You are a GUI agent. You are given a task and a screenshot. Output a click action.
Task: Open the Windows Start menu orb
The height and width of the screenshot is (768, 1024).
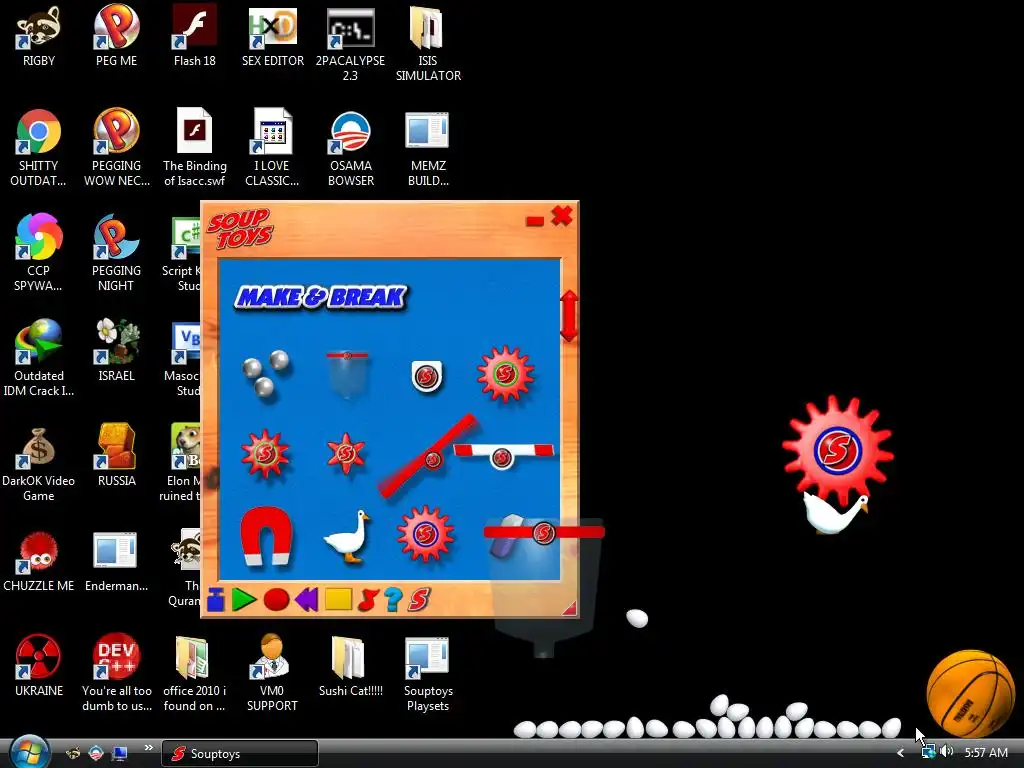click(x=29, y=751)
